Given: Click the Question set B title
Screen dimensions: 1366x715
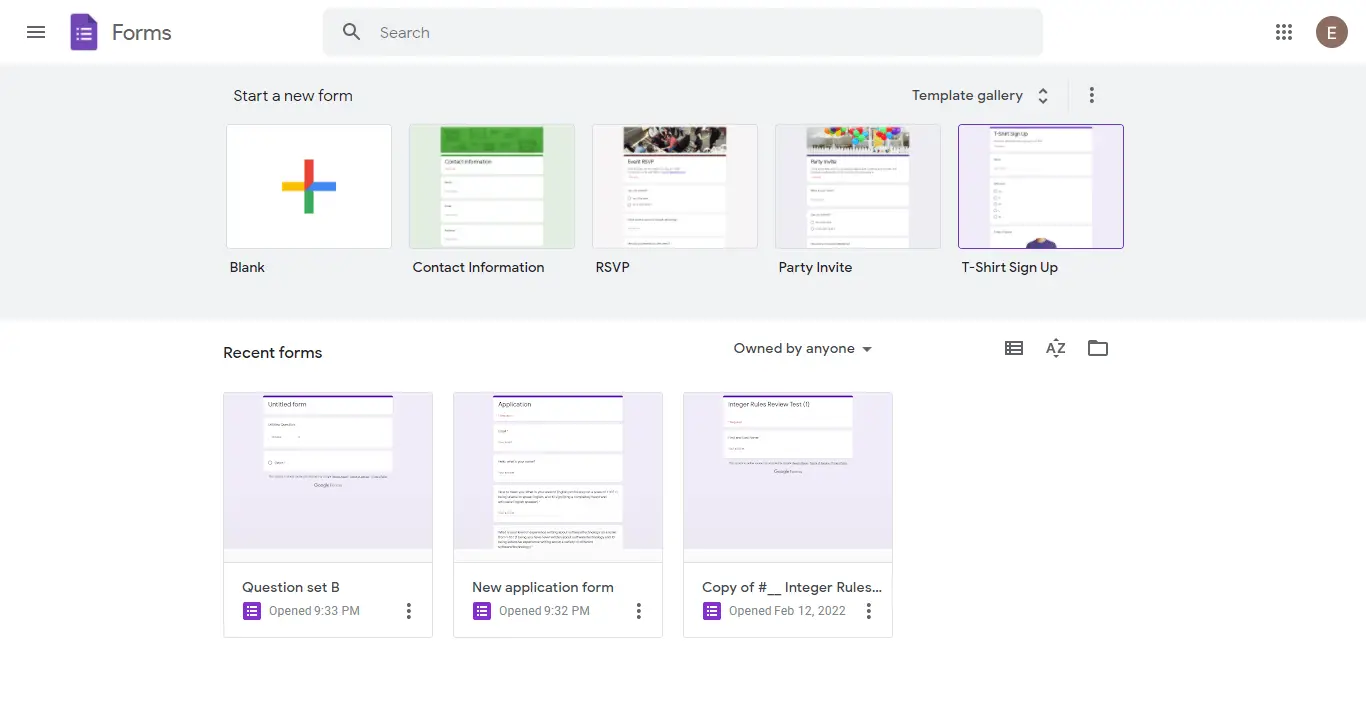Looking at the screenshot, I should pos(291,587).
